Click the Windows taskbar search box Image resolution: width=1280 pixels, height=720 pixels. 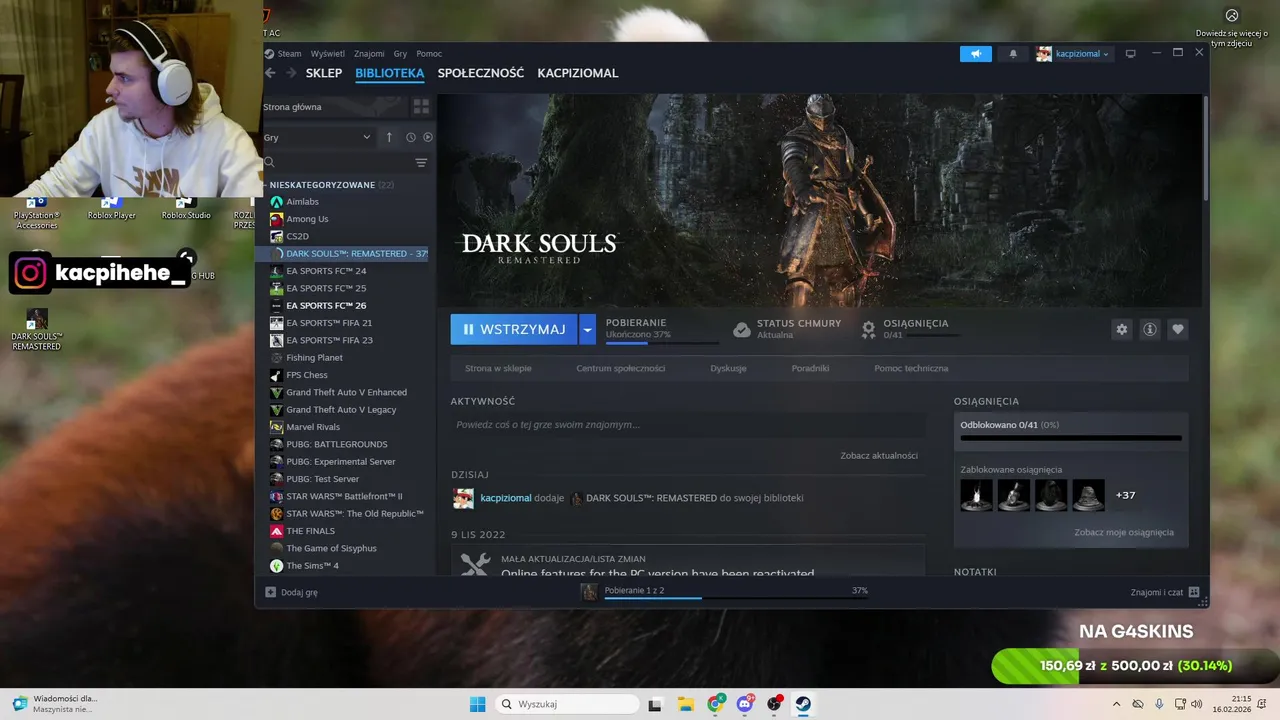(x=568, y=704)
